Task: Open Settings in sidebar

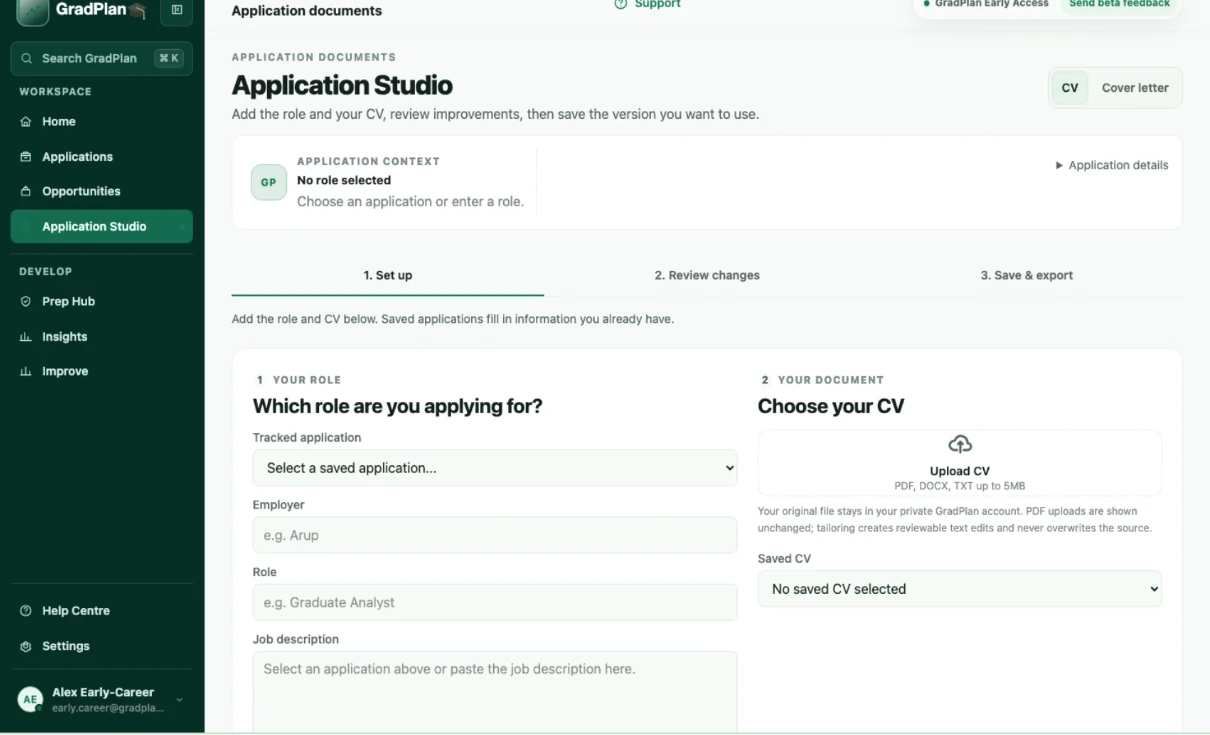Action: [101, 646]
